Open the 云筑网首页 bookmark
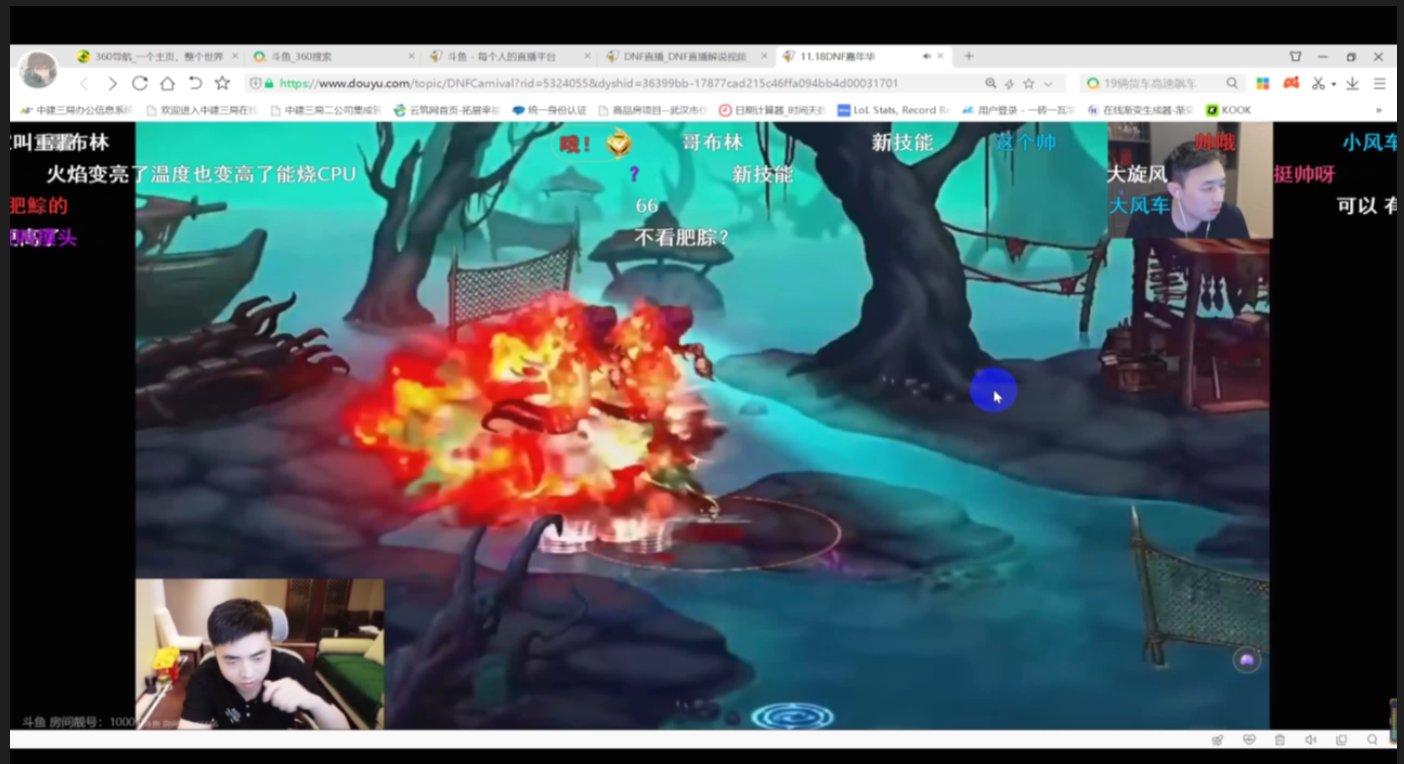Image resolution: width=1404 pixels, height=764 pixels. (446, 110)
